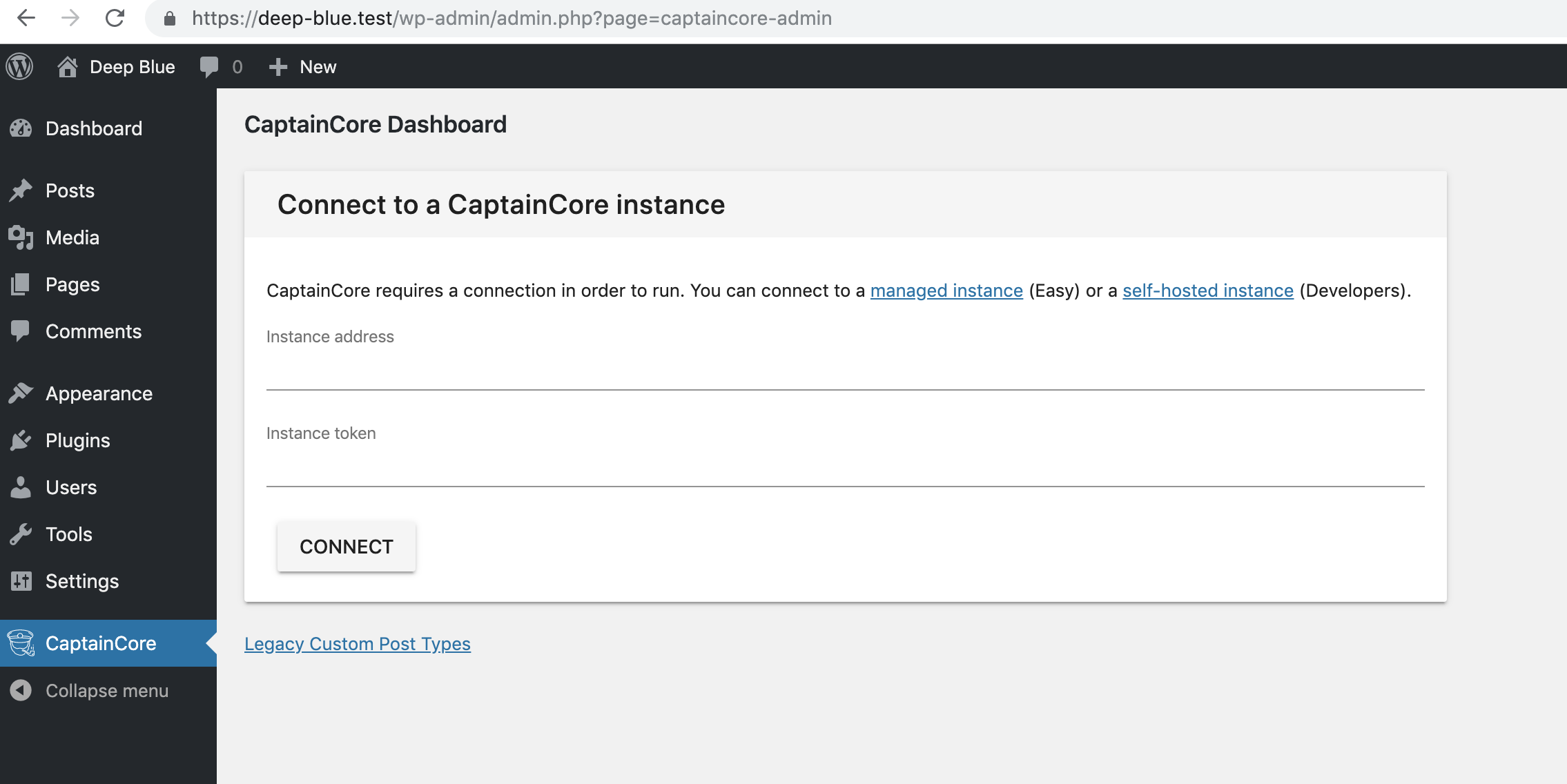Click the Dashboard gauge icon

[x=21, y=128]
